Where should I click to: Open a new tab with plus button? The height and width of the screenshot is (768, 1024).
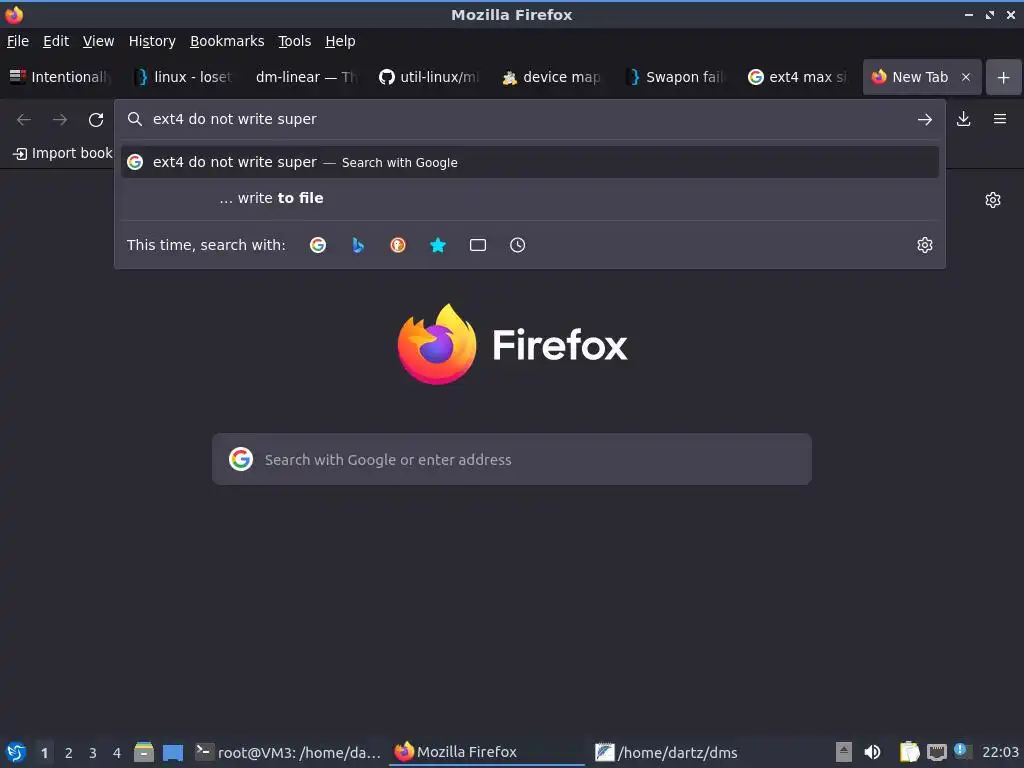(1003, 77)
